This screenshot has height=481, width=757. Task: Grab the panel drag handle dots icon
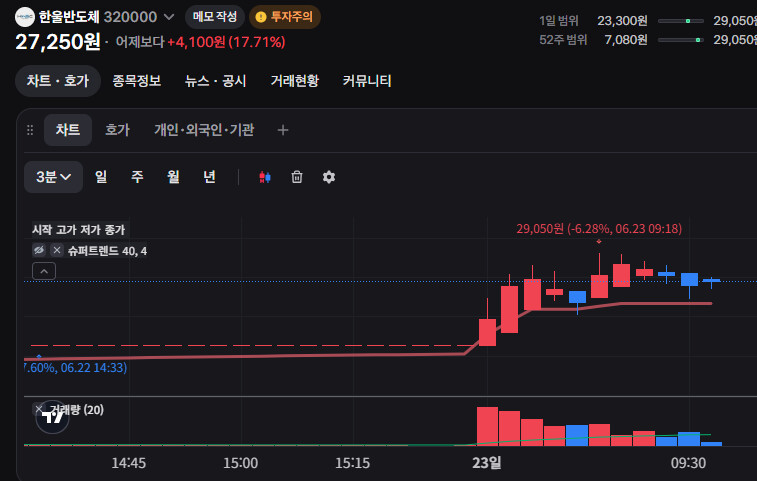coord(30,130)
